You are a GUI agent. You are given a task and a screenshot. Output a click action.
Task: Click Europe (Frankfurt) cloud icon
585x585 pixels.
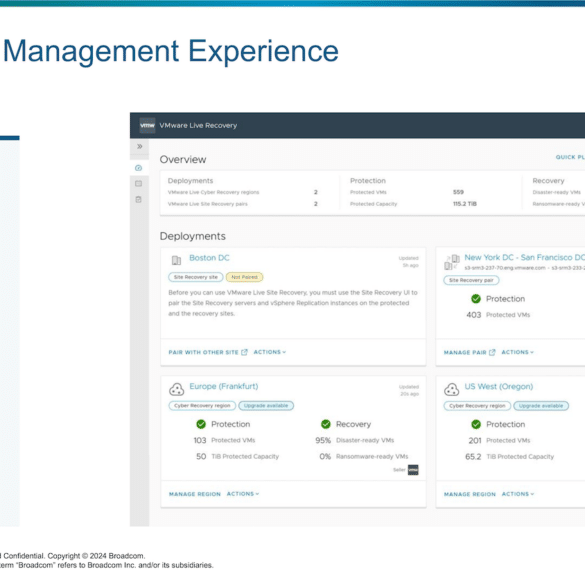click(x=176, y=389)
